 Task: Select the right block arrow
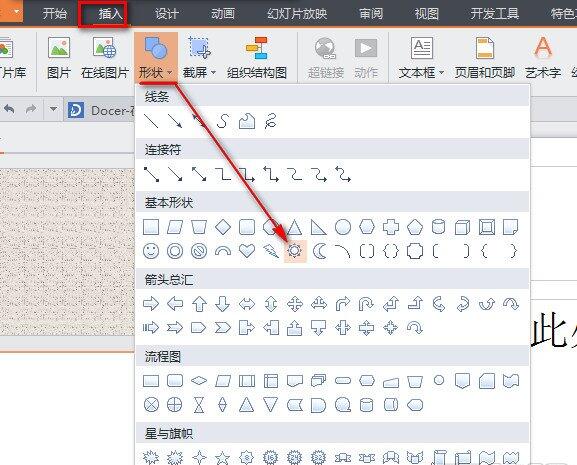[x=151, y=304]
